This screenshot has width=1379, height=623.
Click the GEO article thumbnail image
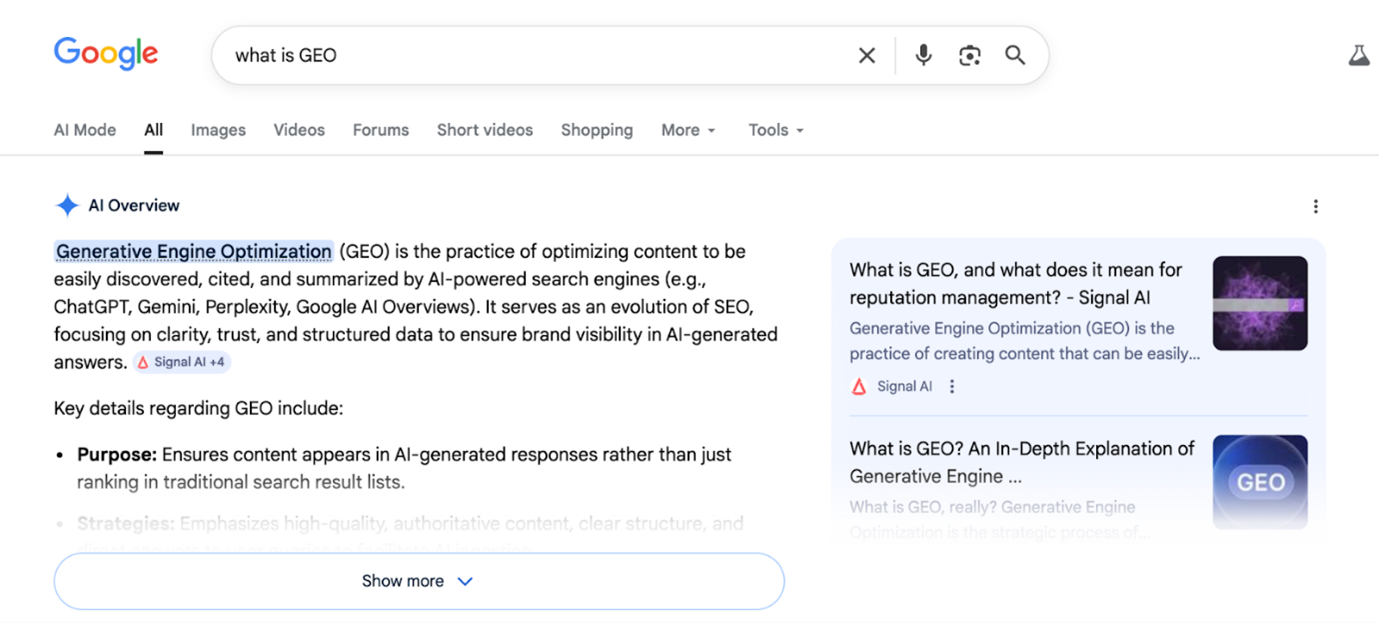[1259, 482]
